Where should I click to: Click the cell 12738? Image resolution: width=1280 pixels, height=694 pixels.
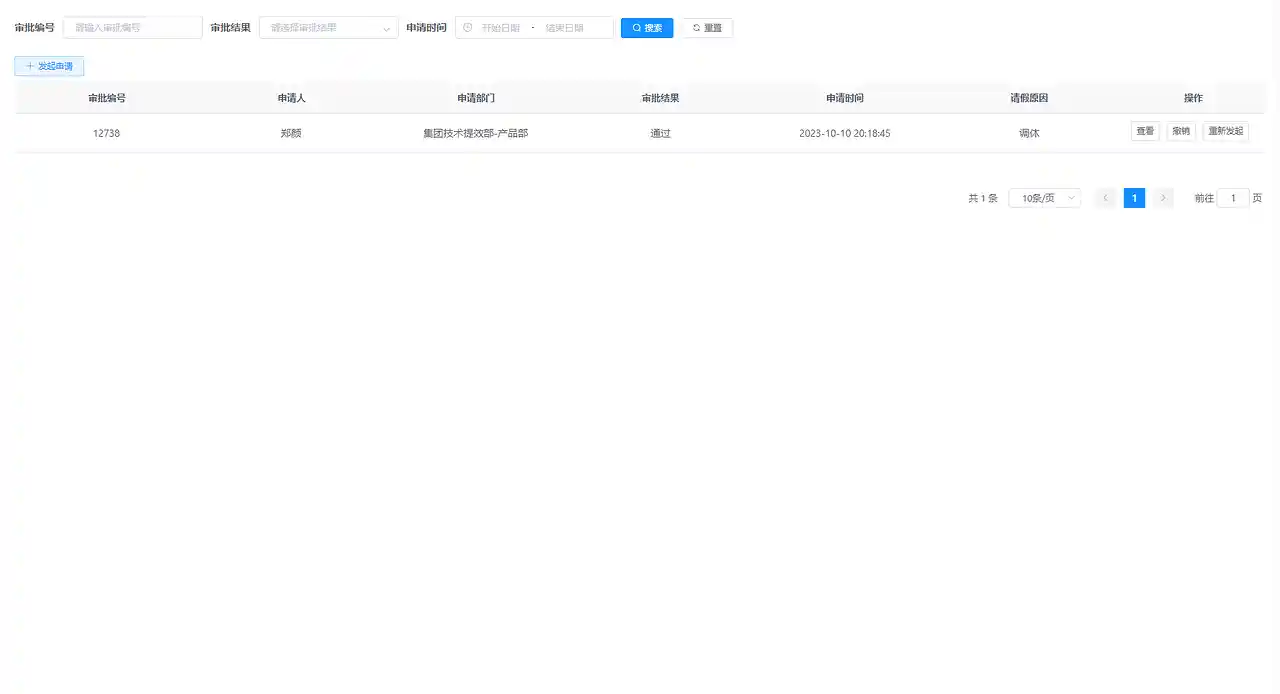coord(106,133)
